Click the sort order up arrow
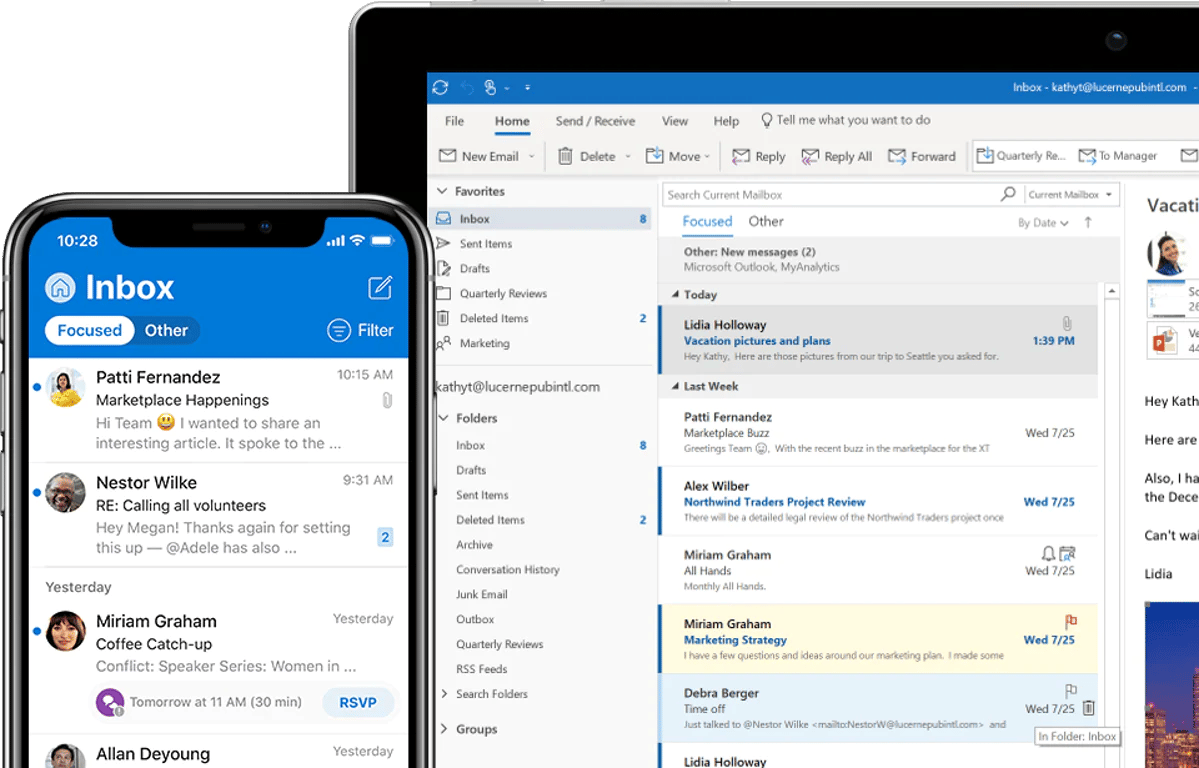Screen dimensions: 1199x768 coord(1088,223)
